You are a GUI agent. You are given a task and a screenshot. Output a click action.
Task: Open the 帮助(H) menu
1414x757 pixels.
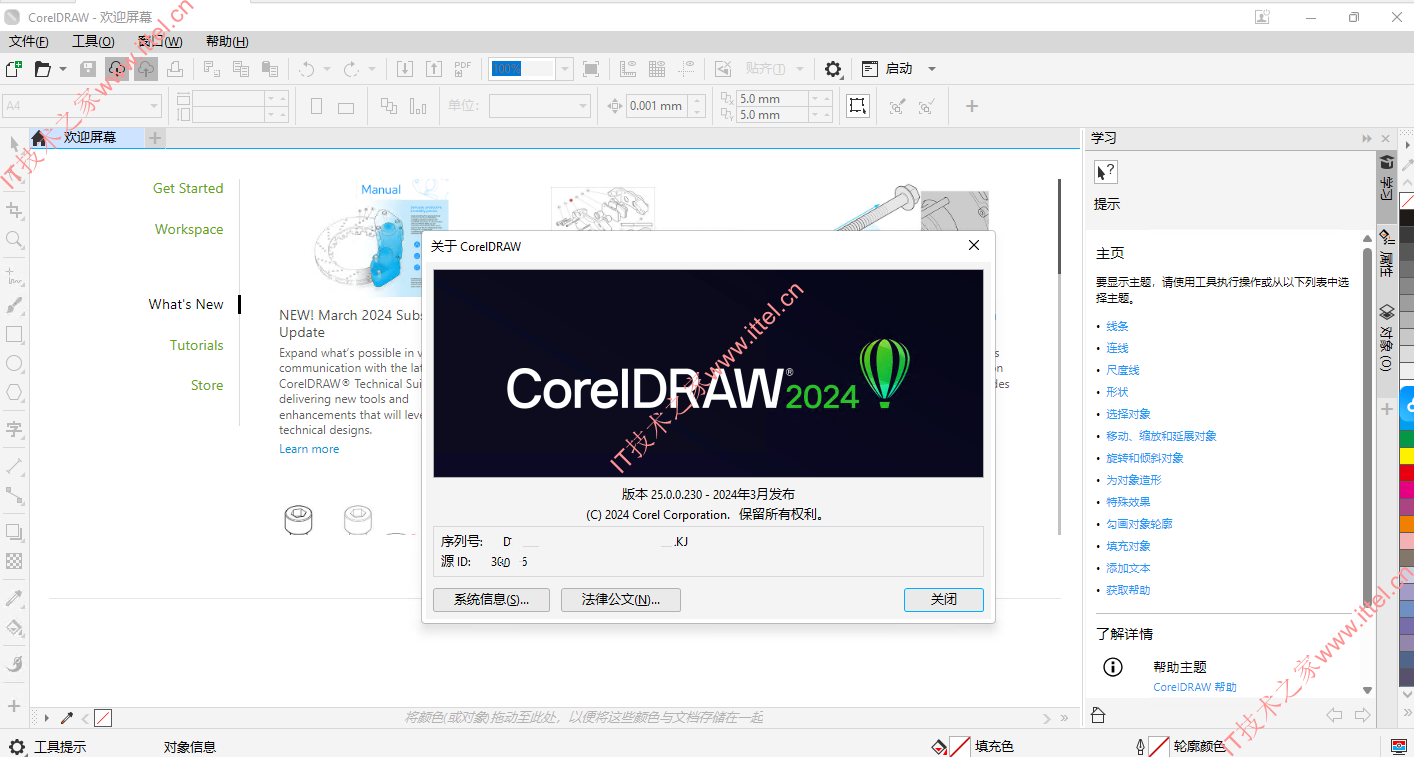(226, 41)
